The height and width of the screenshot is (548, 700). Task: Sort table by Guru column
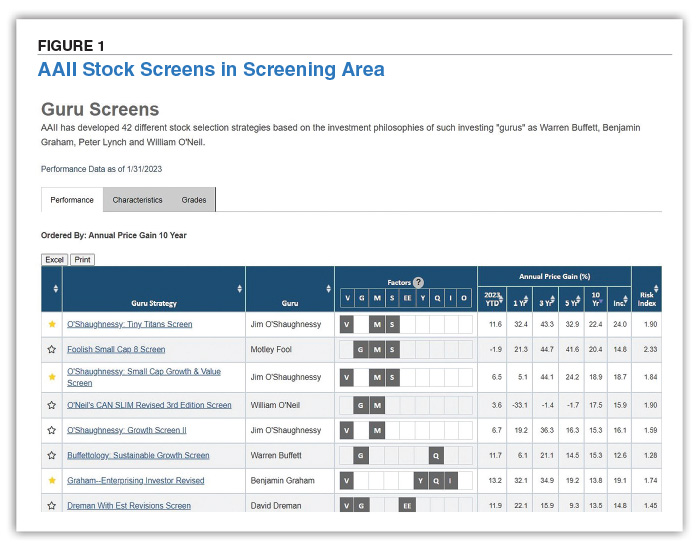click(x=328, y=289)
